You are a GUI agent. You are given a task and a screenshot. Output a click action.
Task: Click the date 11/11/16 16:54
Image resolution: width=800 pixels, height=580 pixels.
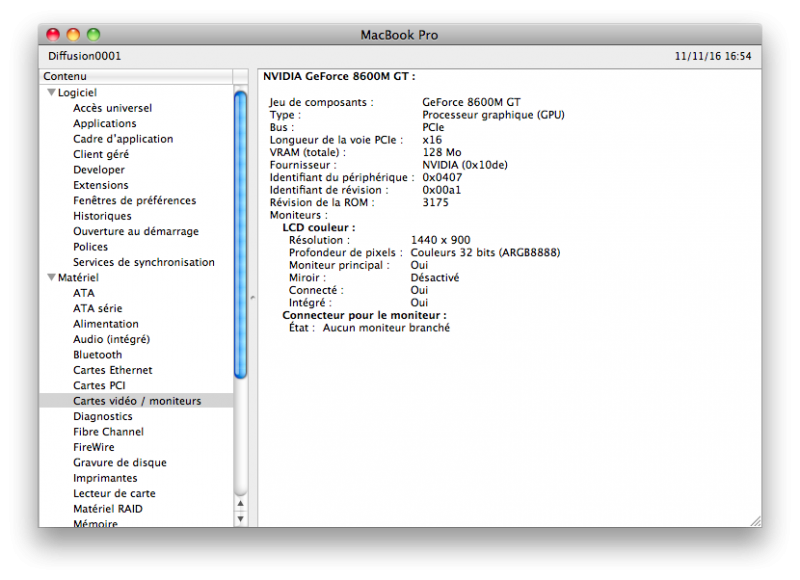713,56
